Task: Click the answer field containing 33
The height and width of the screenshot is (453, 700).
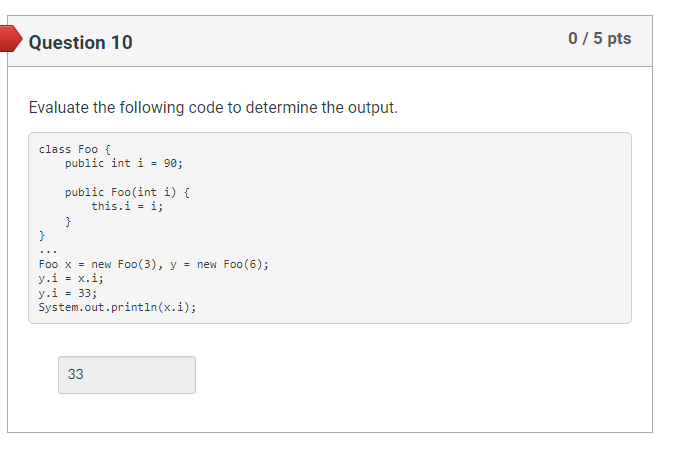Action: click(x=127, y=375)
